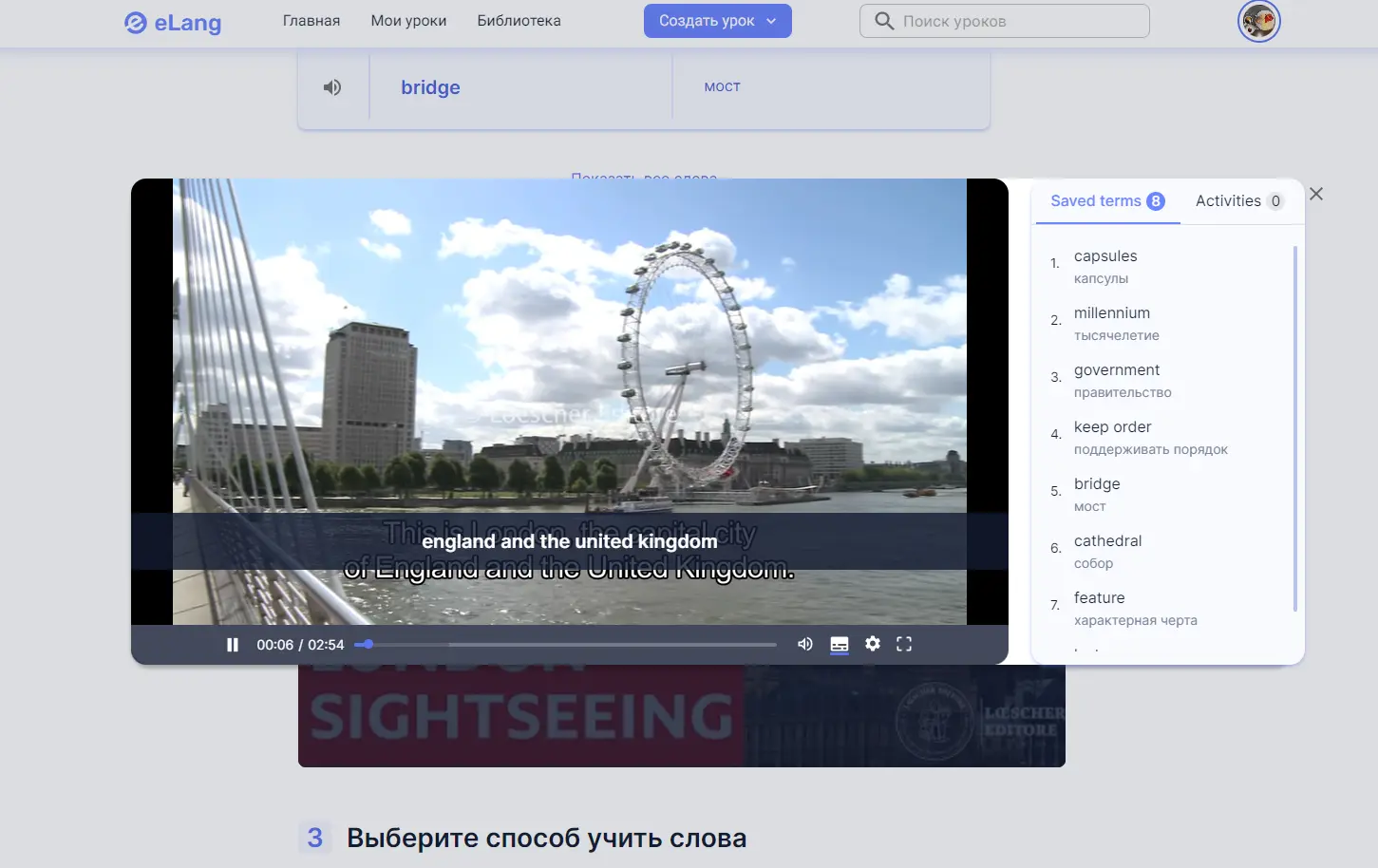Close the video overlay with the X
This screenshot has height=868, width=1378.
(1315, 194)
